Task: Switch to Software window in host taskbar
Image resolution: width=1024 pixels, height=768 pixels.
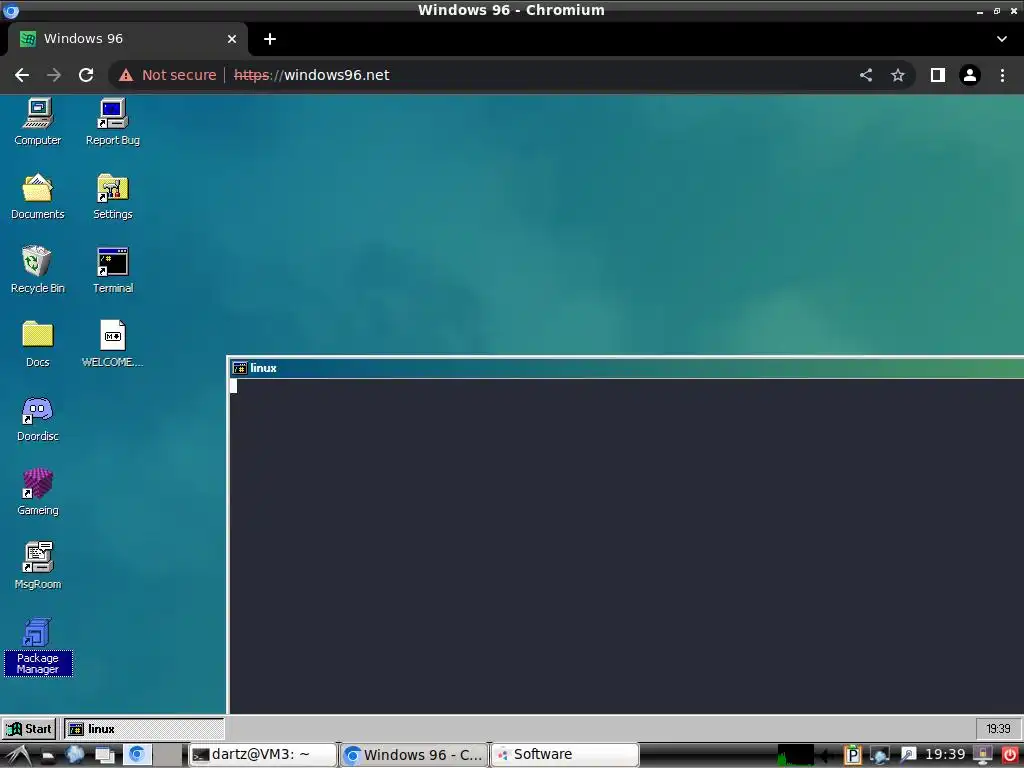Action: [565, 755]
